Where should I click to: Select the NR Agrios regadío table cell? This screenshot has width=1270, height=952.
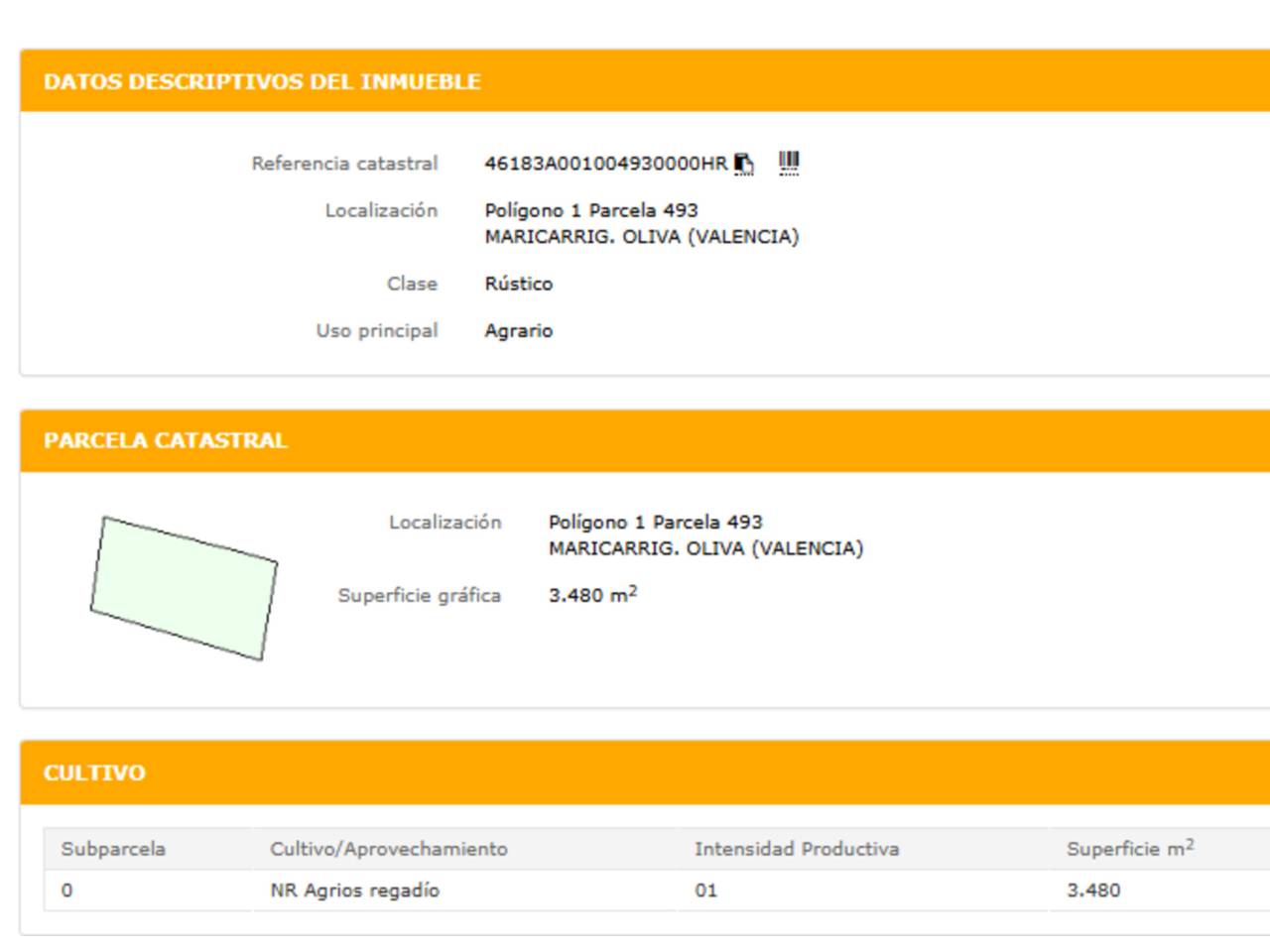[x=354, y=891]
